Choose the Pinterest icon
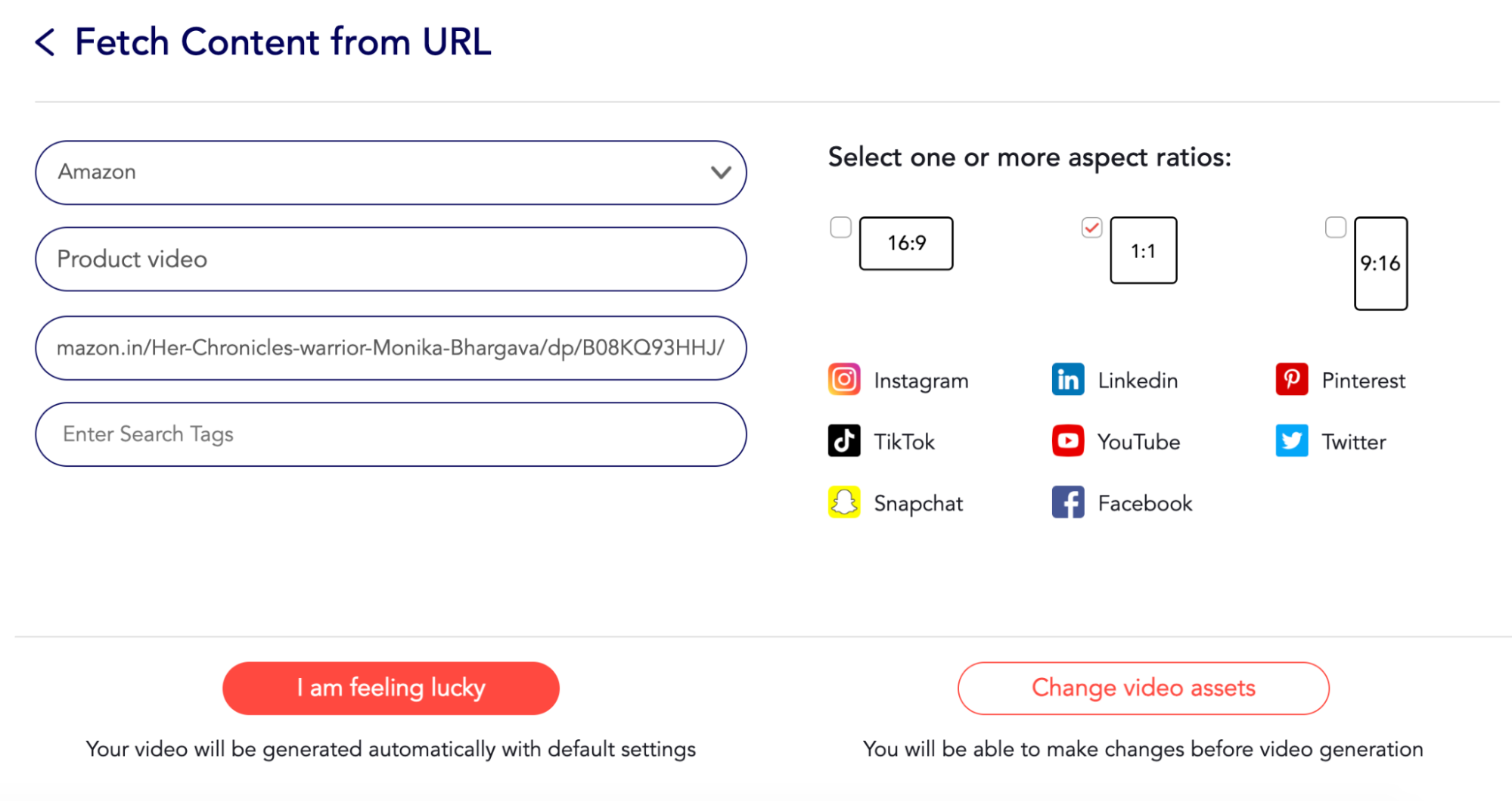This screenshot has height=802, width=1512. (x=1292, y=380)
